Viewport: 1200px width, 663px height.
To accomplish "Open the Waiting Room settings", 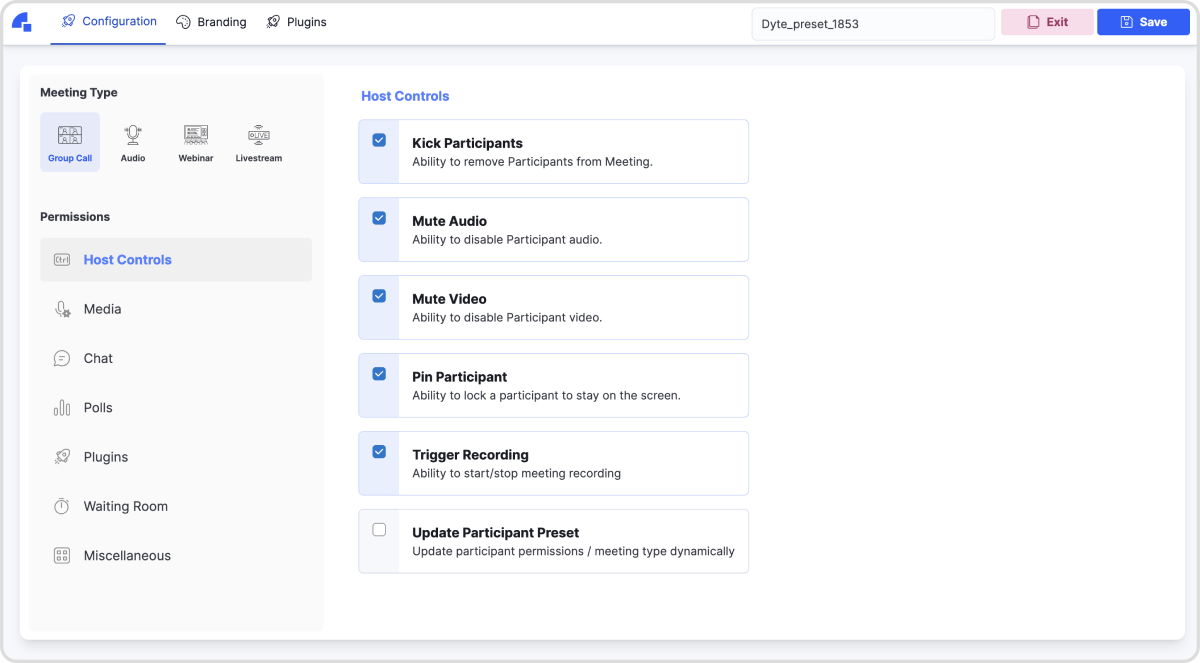I will click(x=125, y=506).
